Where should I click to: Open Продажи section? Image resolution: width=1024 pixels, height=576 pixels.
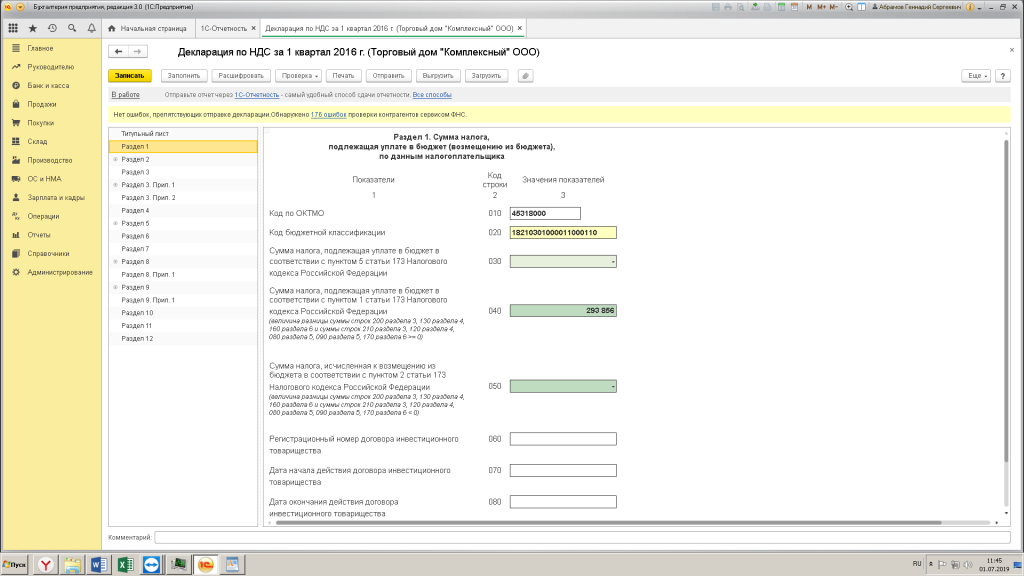42,104
